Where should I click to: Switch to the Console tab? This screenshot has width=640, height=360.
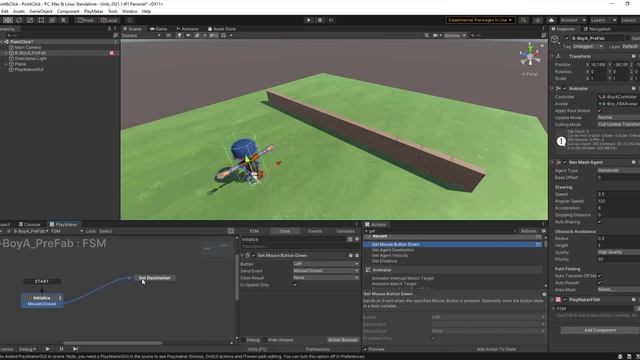click(x=29, y=224)
